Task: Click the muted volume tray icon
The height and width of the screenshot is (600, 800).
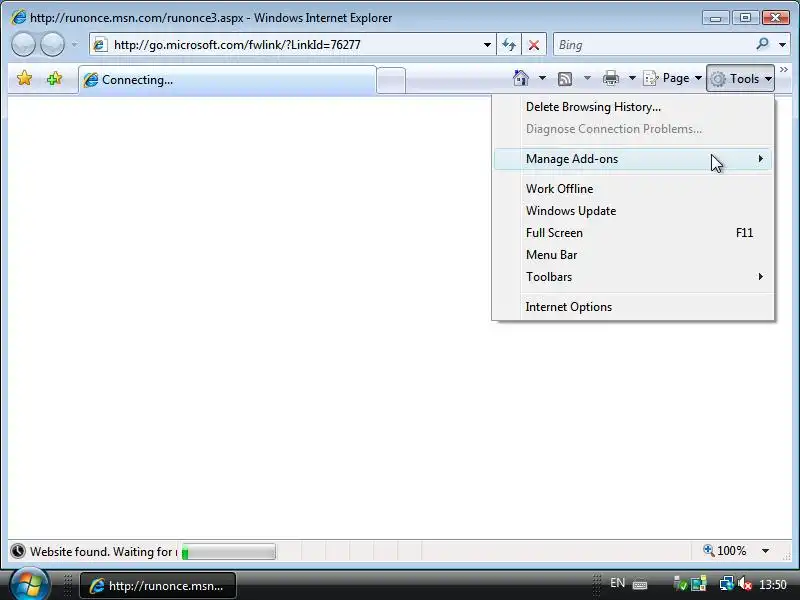Action: 745,584
